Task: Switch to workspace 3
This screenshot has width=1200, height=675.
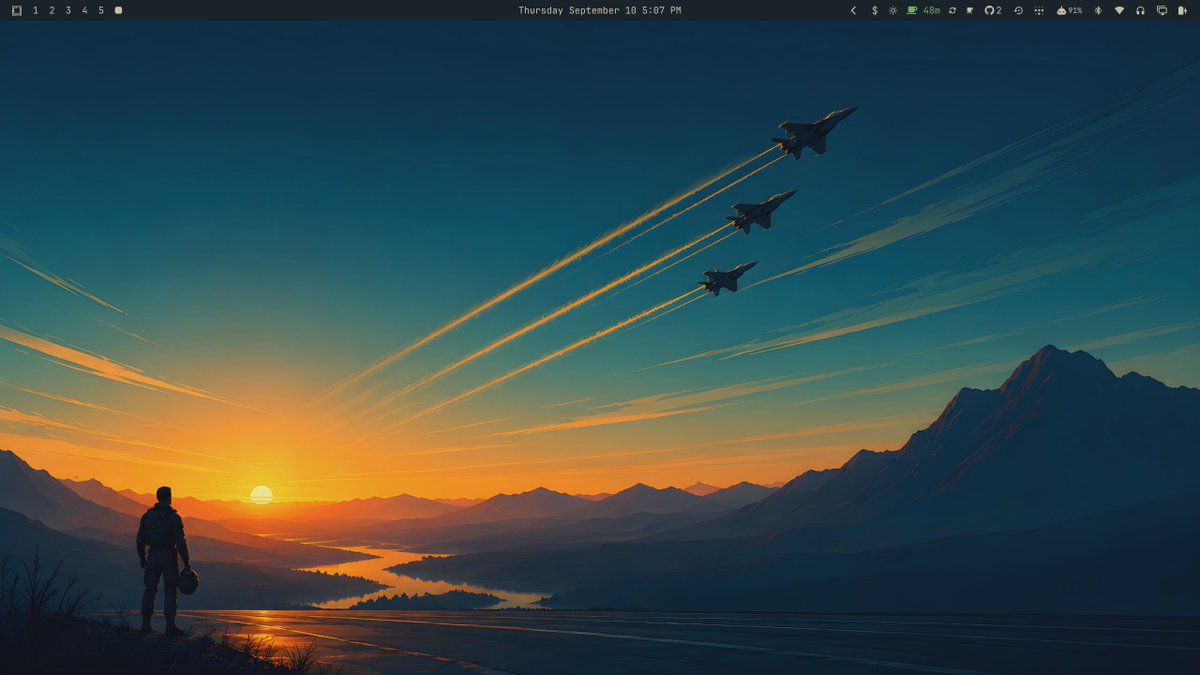Action: coord(68,10)
